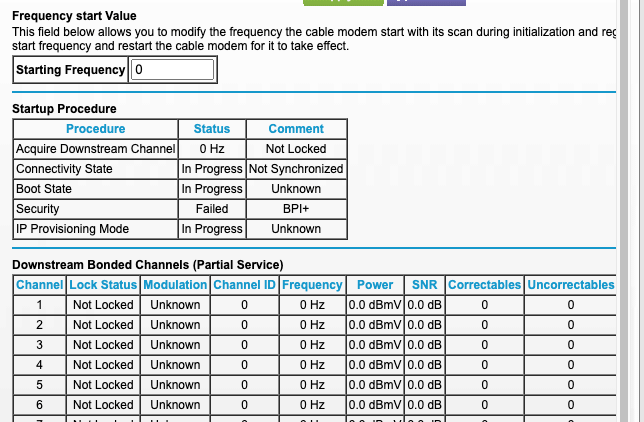Click '0.0 dBmV' power in channel 6 row
The width and height of the screenshot is (644, 422).
tap(375, 405)
